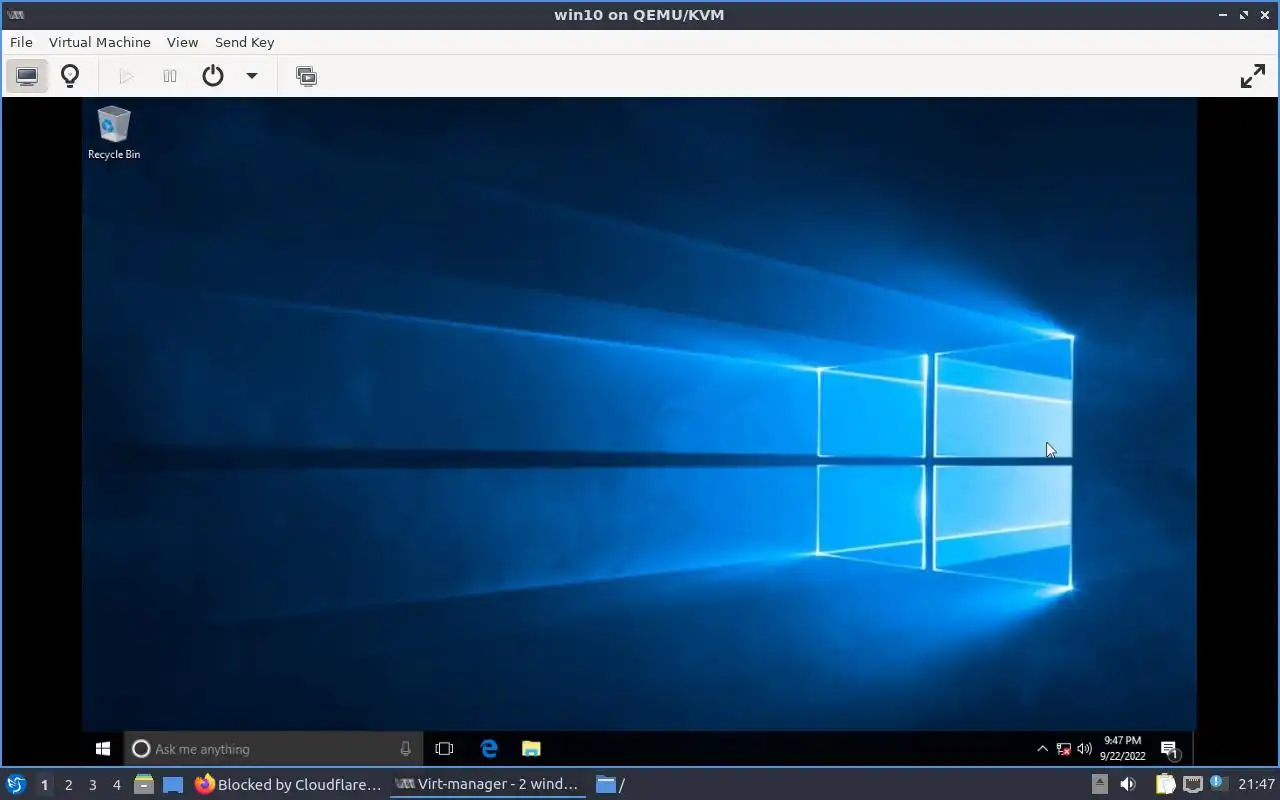Viewport: 1280px width, 800px height.
Task: Adjust host volume speaker icon
Action: [x=1128, y=784]
